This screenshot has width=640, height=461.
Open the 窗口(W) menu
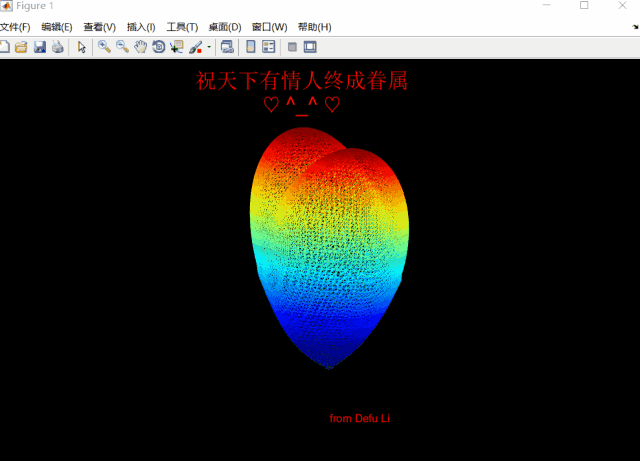tap(269, 27)
